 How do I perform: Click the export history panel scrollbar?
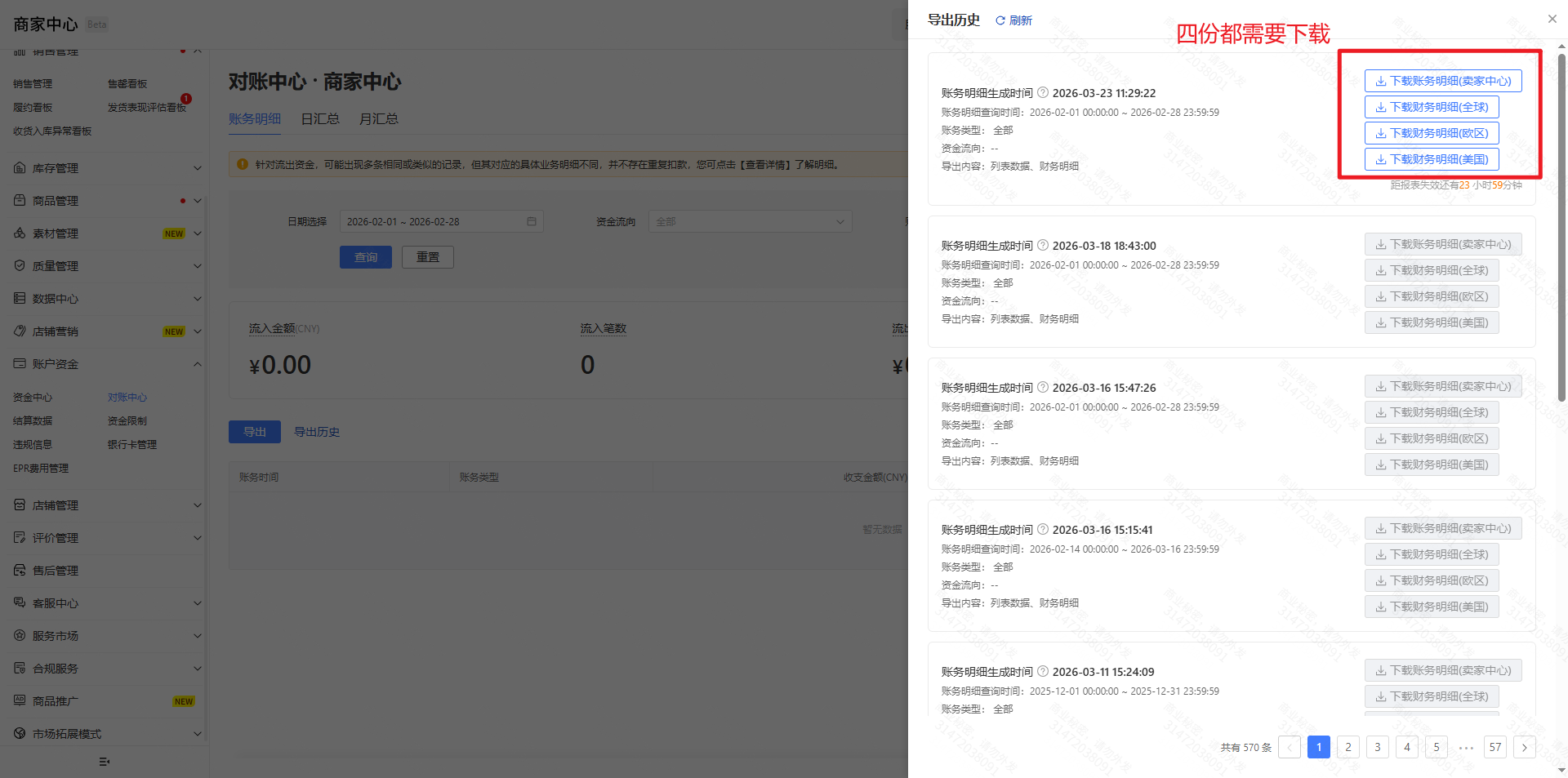pyautogui.click(x=1561, y=229)
